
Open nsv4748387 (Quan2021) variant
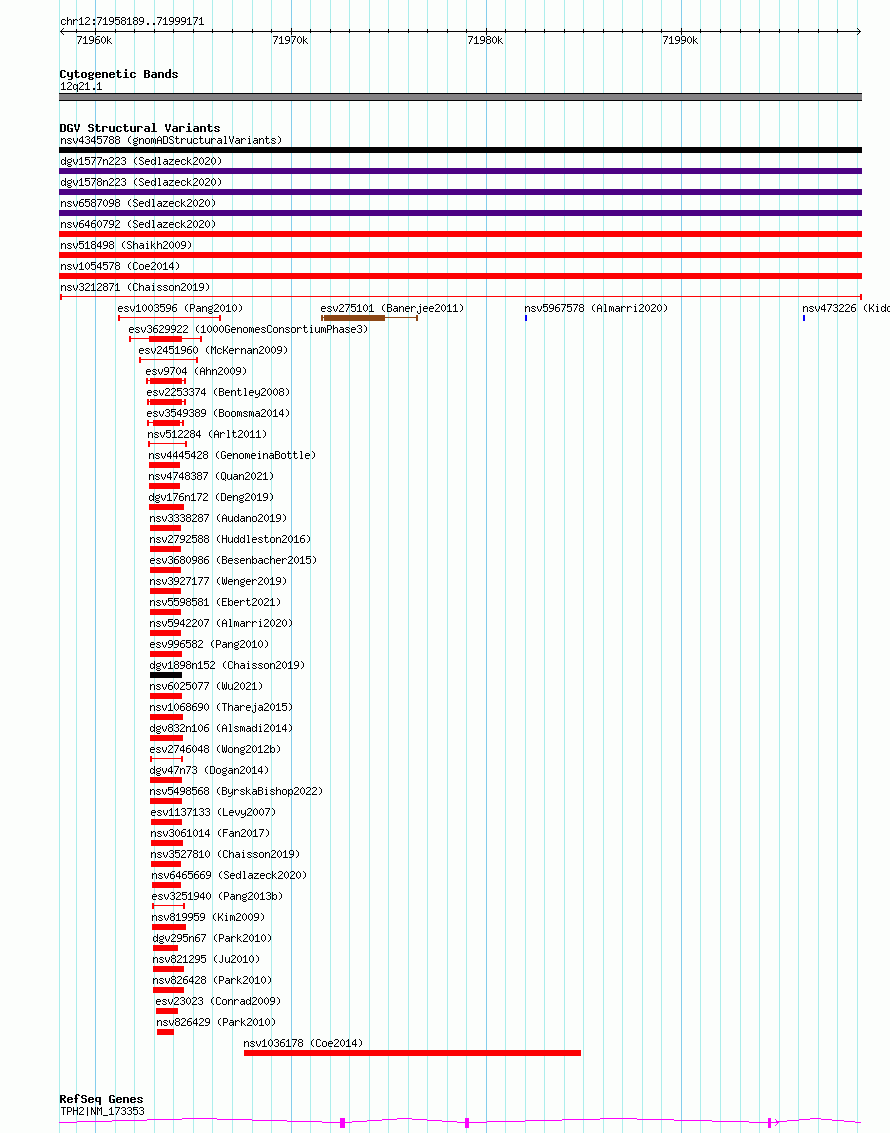(211, 475)
